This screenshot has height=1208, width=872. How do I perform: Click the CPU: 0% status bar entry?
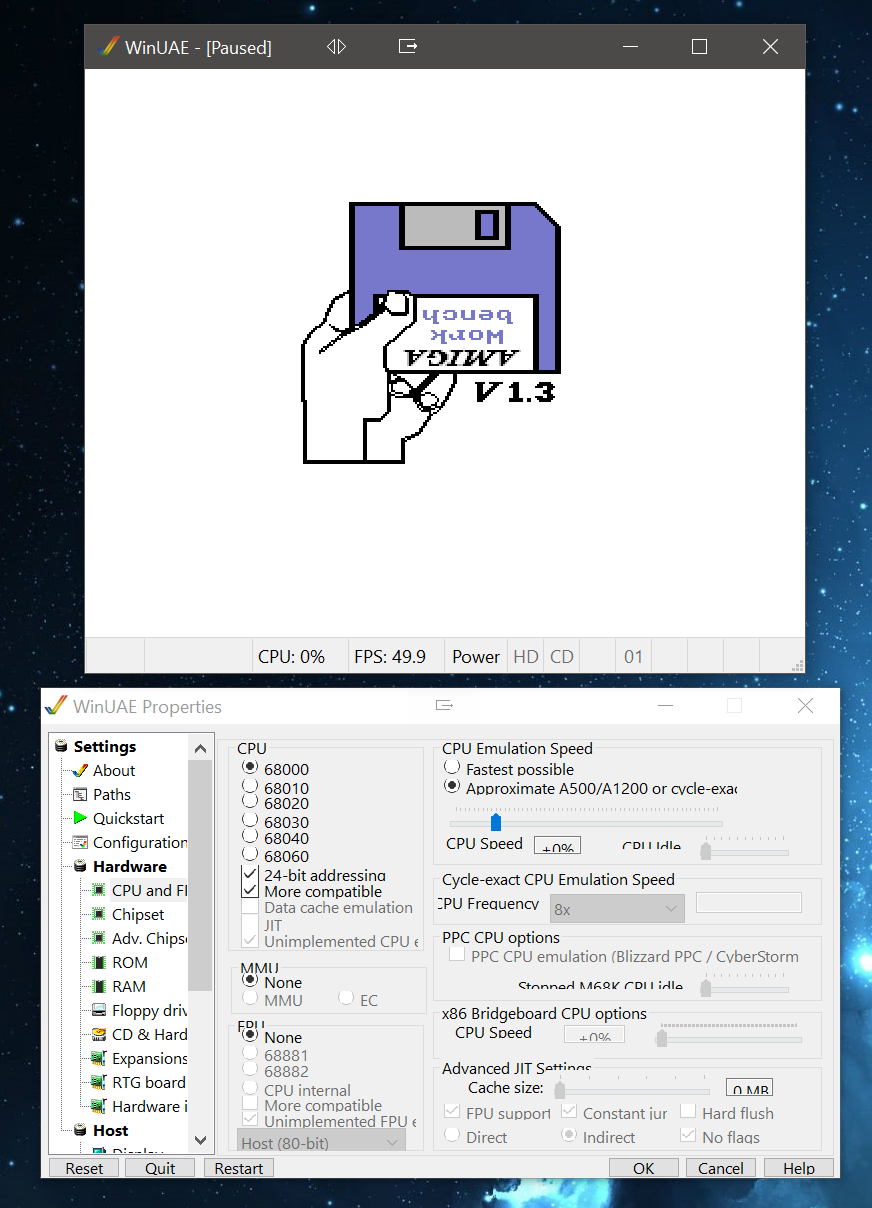tap(292, 657)
